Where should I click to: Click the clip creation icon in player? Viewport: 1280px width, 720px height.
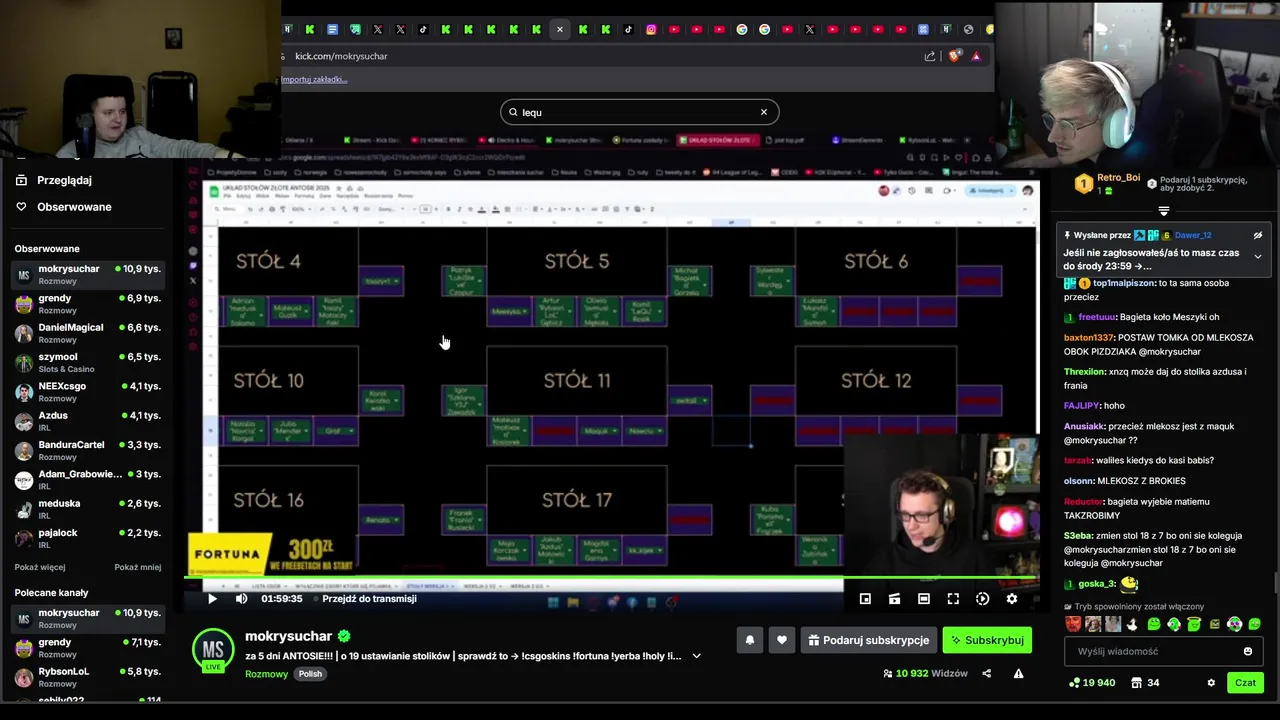click(894, 598)
